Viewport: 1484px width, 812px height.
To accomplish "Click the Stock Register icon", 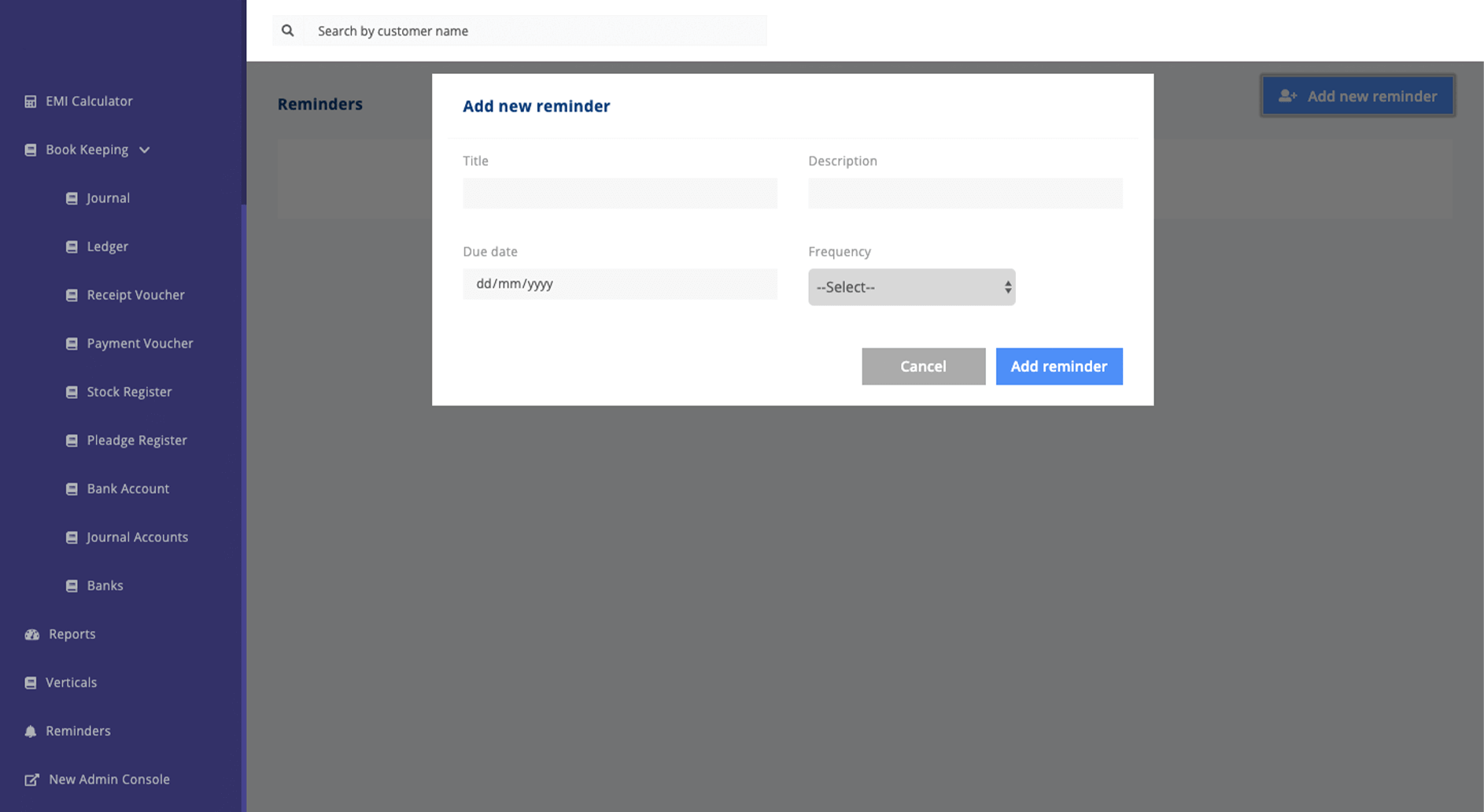I will click(x=72, y=392).
